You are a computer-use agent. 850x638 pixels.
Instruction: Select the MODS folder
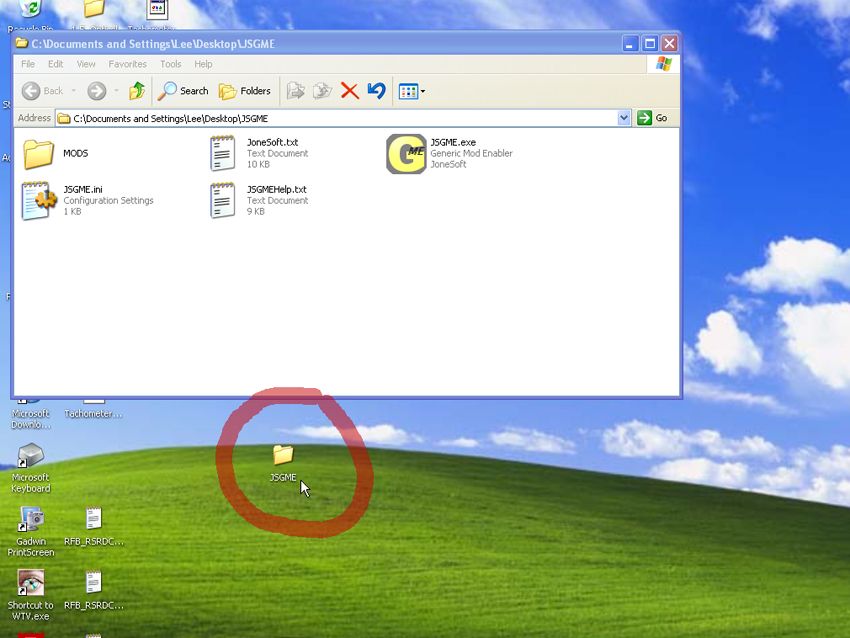point(55,153)
